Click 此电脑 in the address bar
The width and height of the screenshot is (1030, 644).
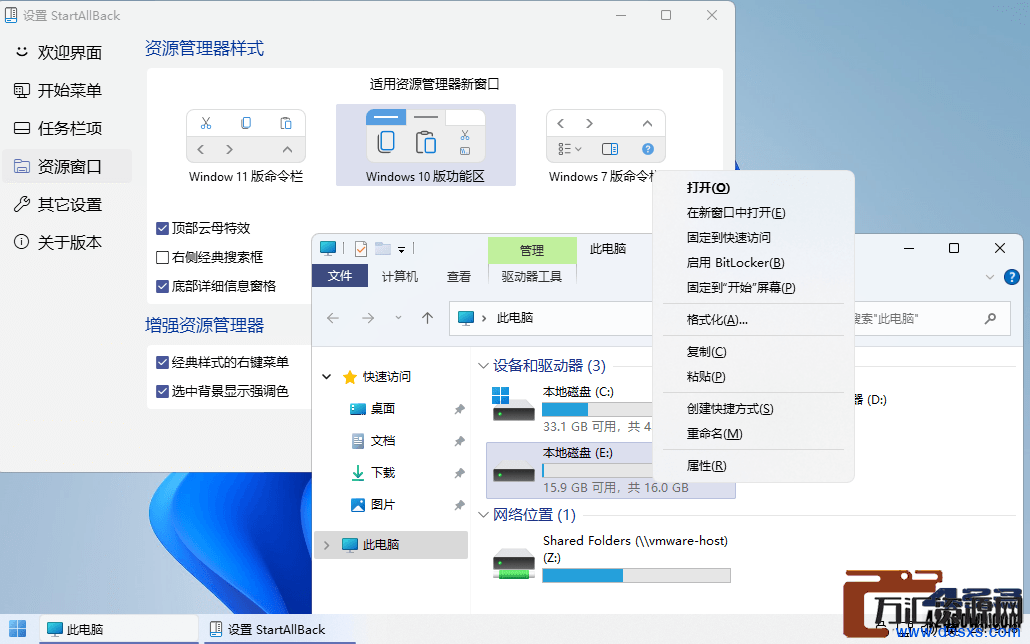pos(515,318)
